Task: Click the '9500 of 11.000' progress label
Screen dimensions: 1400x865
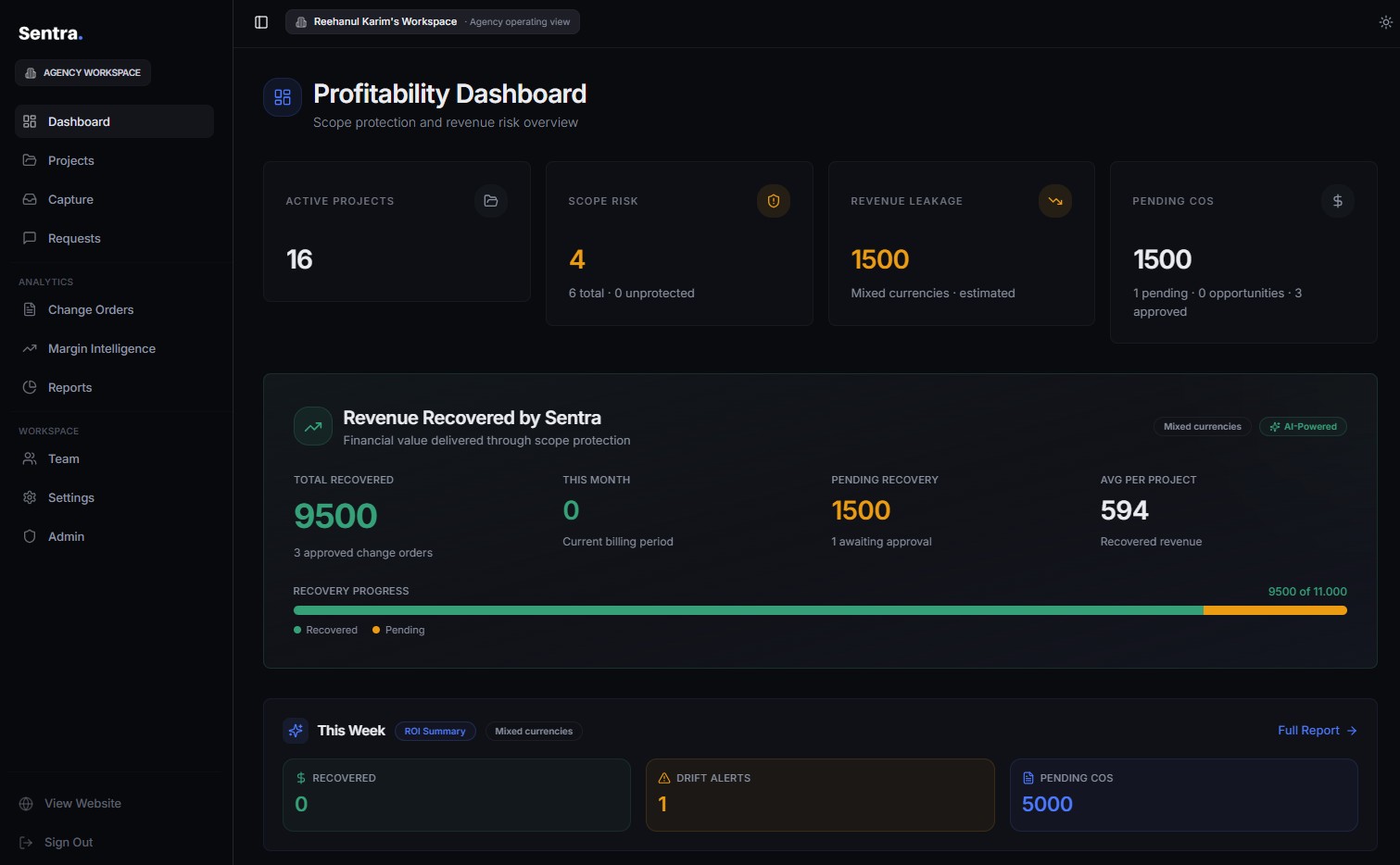Action: [1307, 592]
